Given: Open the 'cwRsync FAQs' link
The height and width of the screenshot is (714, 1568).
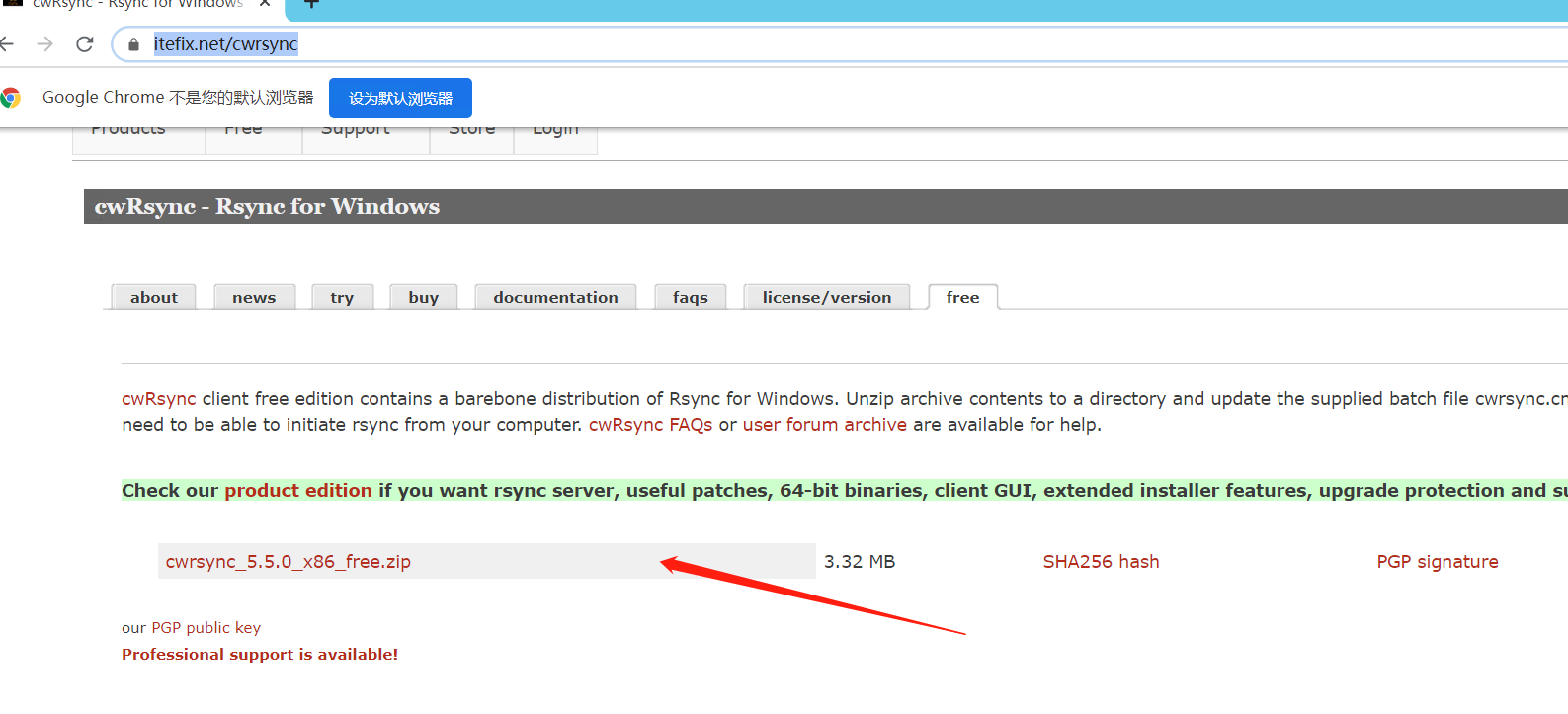Looking at the screenshot, I should pos(651,425).
